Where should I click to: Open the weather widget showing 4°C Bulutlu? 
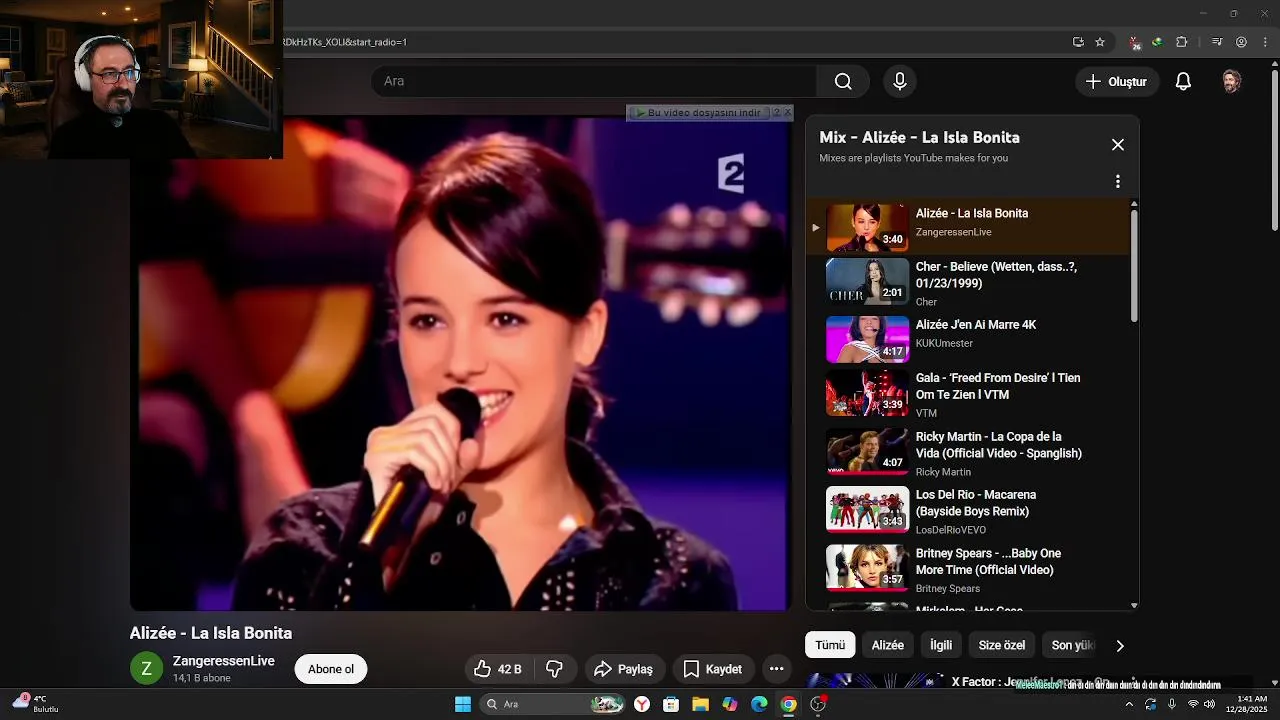click(x=35, y=704)
